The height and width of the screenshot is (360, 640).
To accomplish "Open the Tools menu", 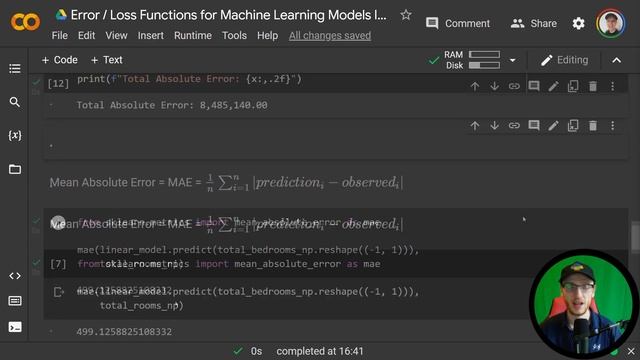I will [x=234, y=36].
